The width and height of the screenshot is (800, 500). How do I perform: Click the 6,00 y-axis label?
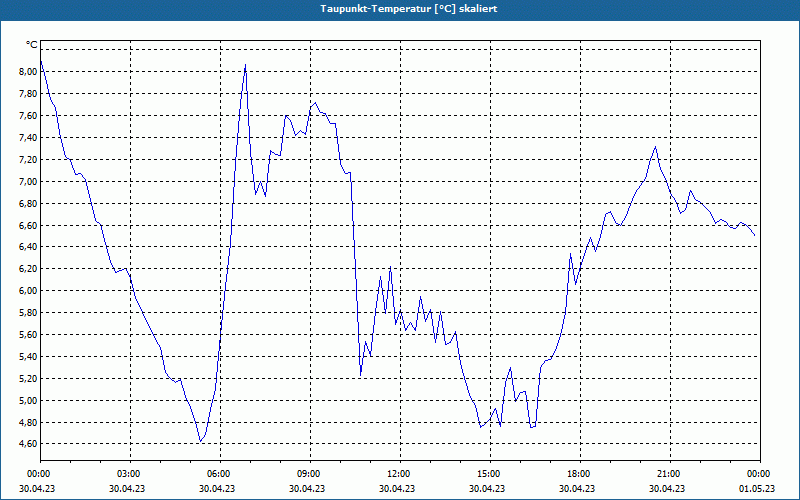click(28, 291)
